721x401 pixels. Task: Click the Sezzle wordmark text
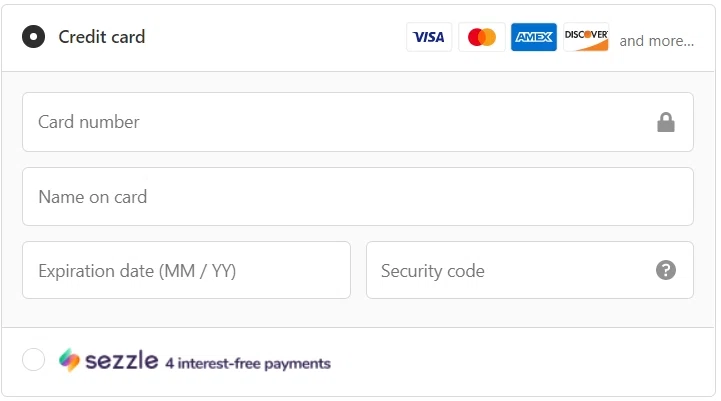[122, 361]
